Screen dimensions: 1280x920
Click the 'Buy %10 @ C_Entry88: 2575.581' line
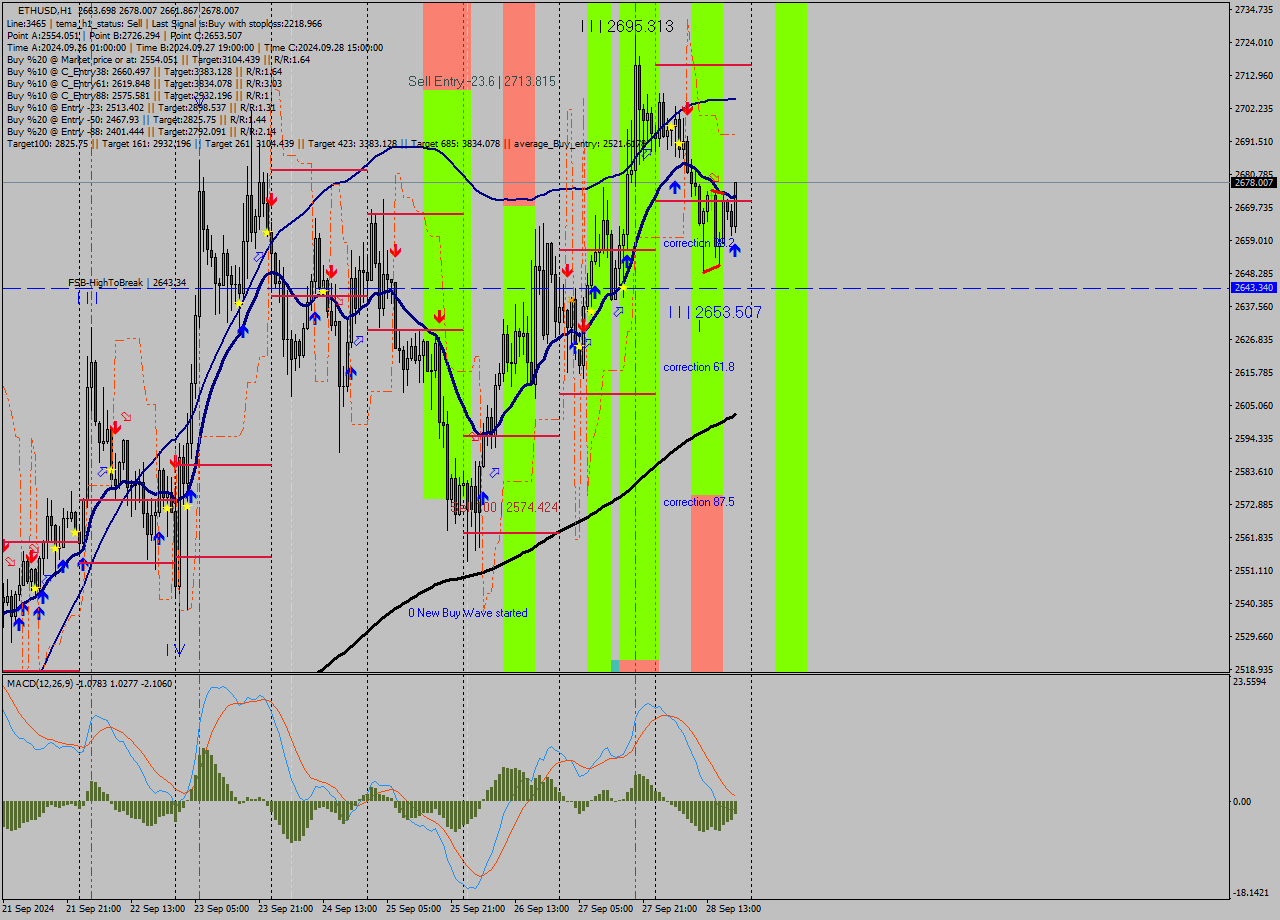click(x=138, y=95)
